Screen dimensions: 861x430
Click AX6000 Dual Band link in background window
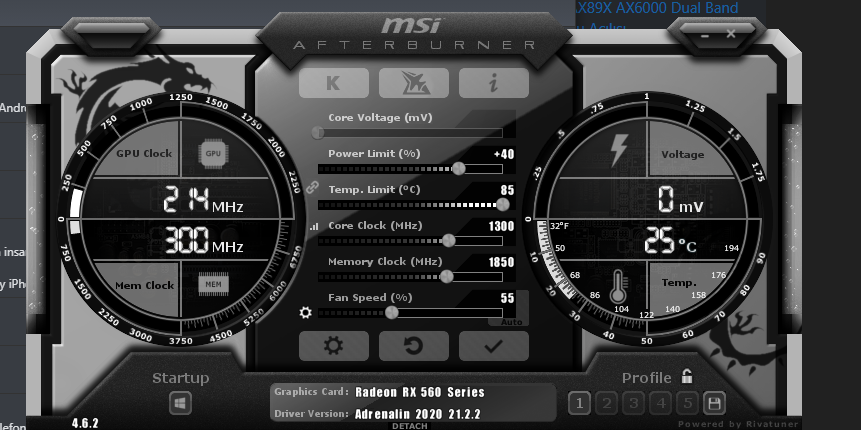tap(657, 8)
